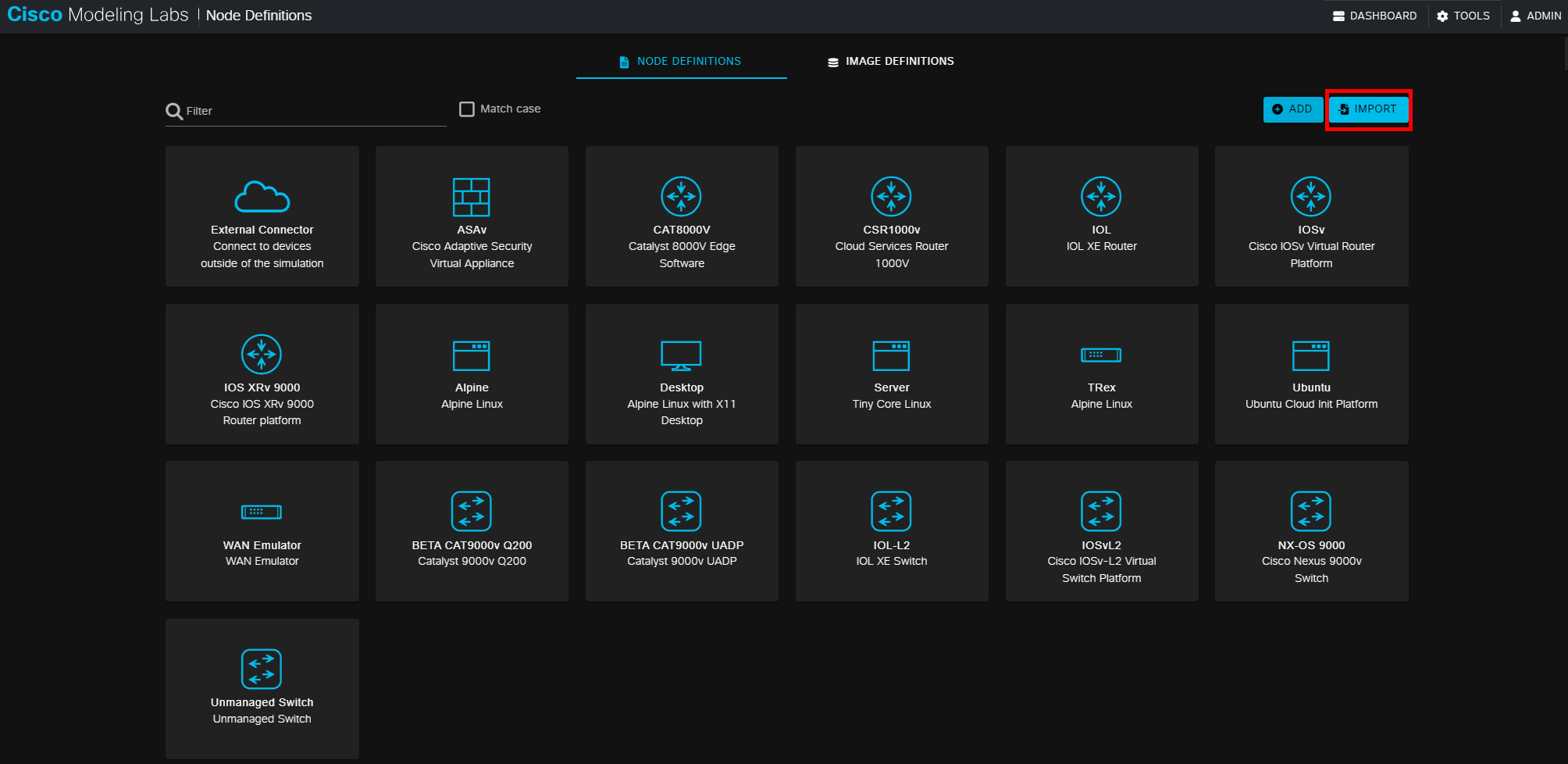Click the CSR1000v router icon

point(892,197)
